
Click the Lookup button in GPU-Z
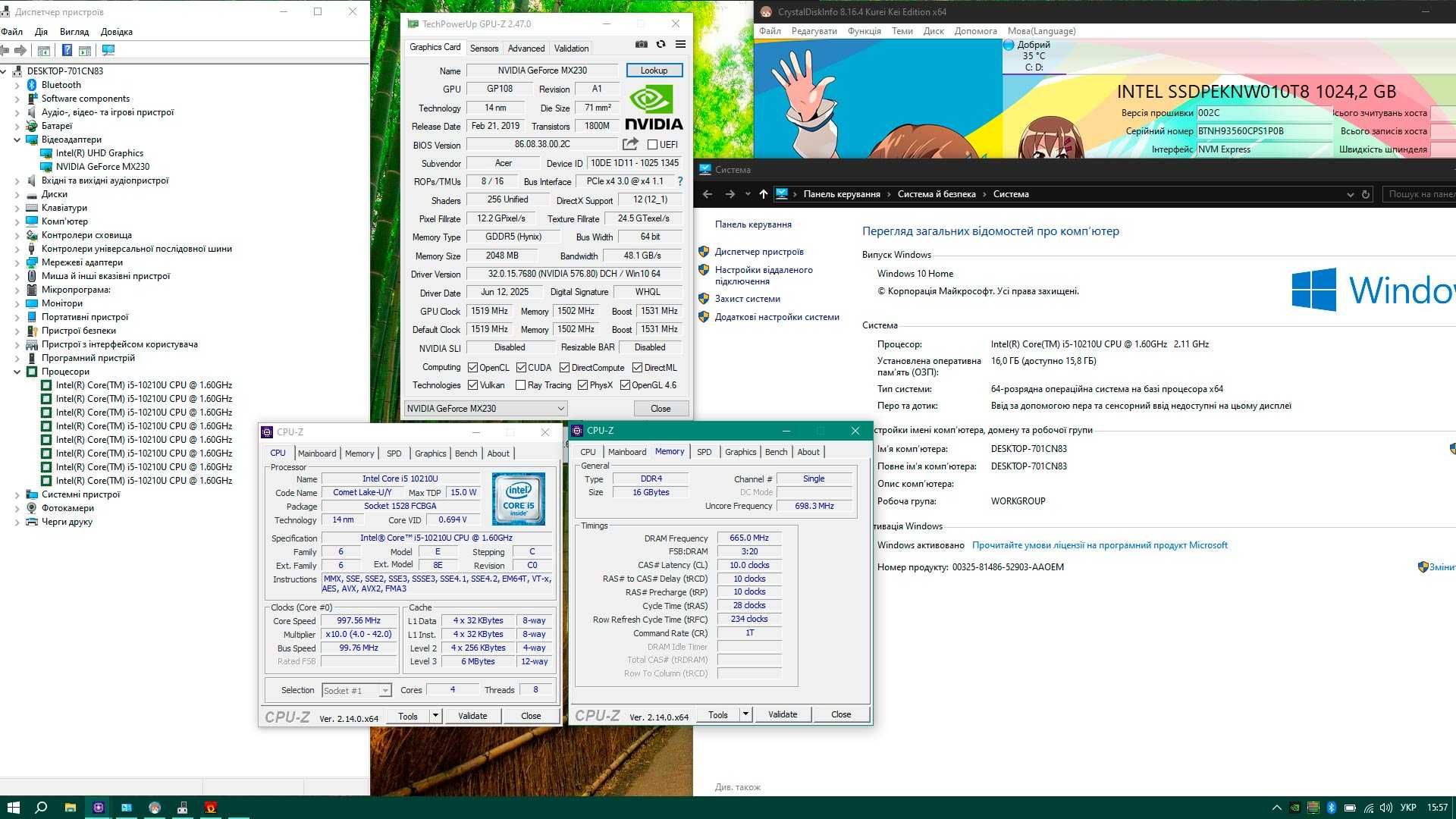[654, 71]
